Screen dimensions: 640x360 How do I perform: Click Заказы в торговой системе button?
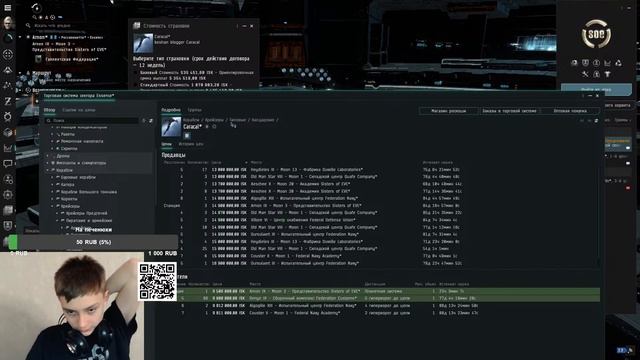(509, 111)
